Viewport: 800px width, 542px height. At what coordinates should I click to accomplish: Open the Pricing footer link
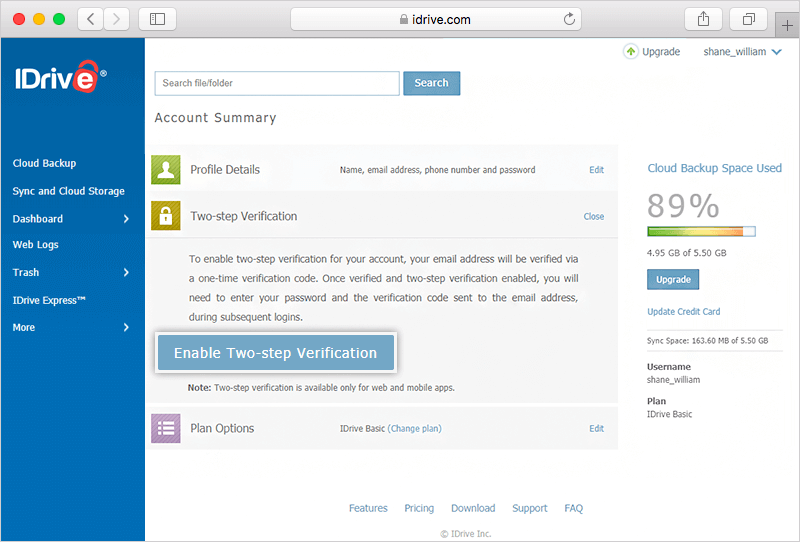tap(419, 508)
